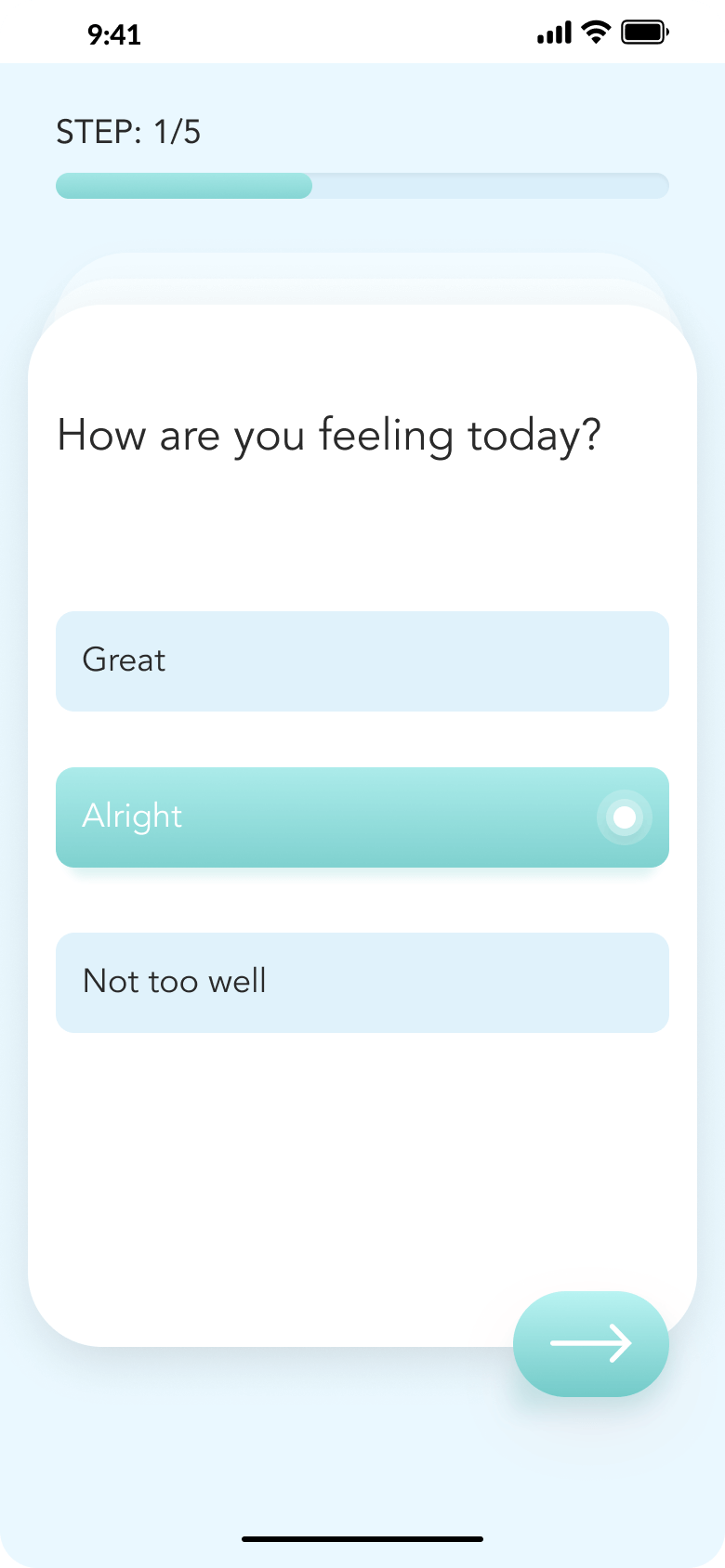Click the 'Alright' text label
The image size is (725, 1568).
tap(132, 816)
